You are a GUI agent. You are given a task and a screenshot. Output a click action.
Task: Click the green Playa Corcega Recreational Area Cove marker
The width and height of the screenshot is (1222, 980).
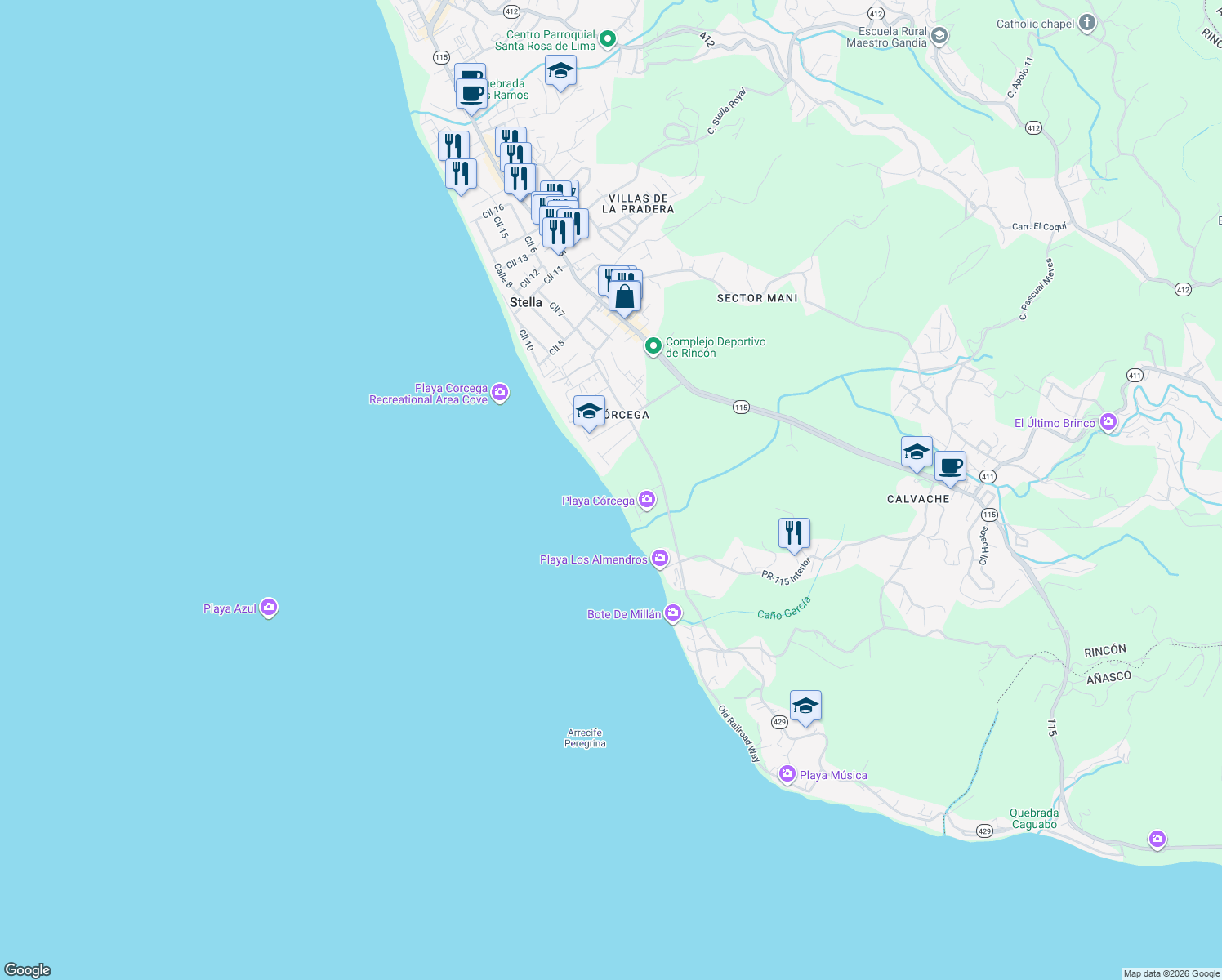499,393
